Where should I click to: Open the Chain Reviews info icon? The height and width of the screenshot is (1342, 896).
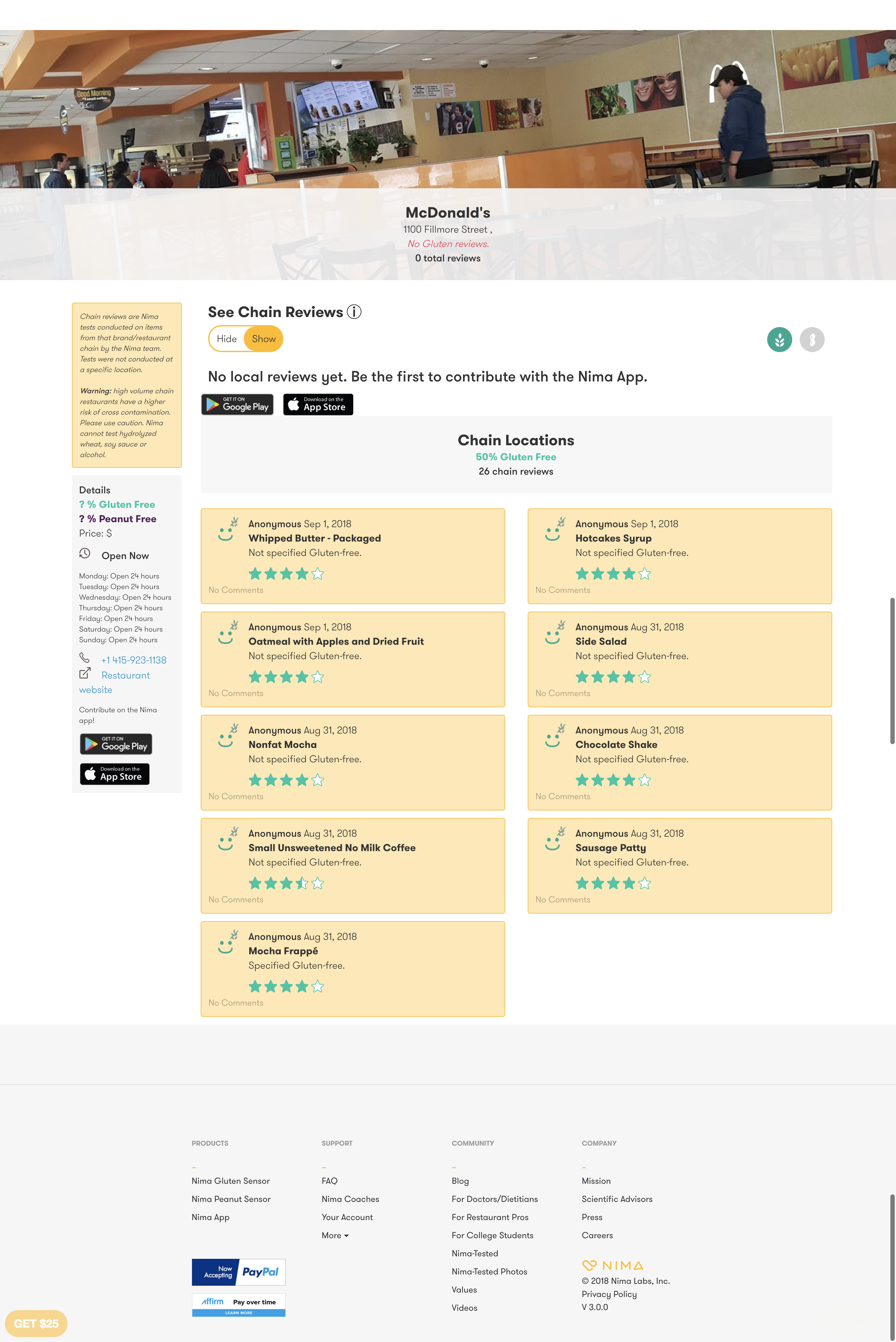point(354,312)
